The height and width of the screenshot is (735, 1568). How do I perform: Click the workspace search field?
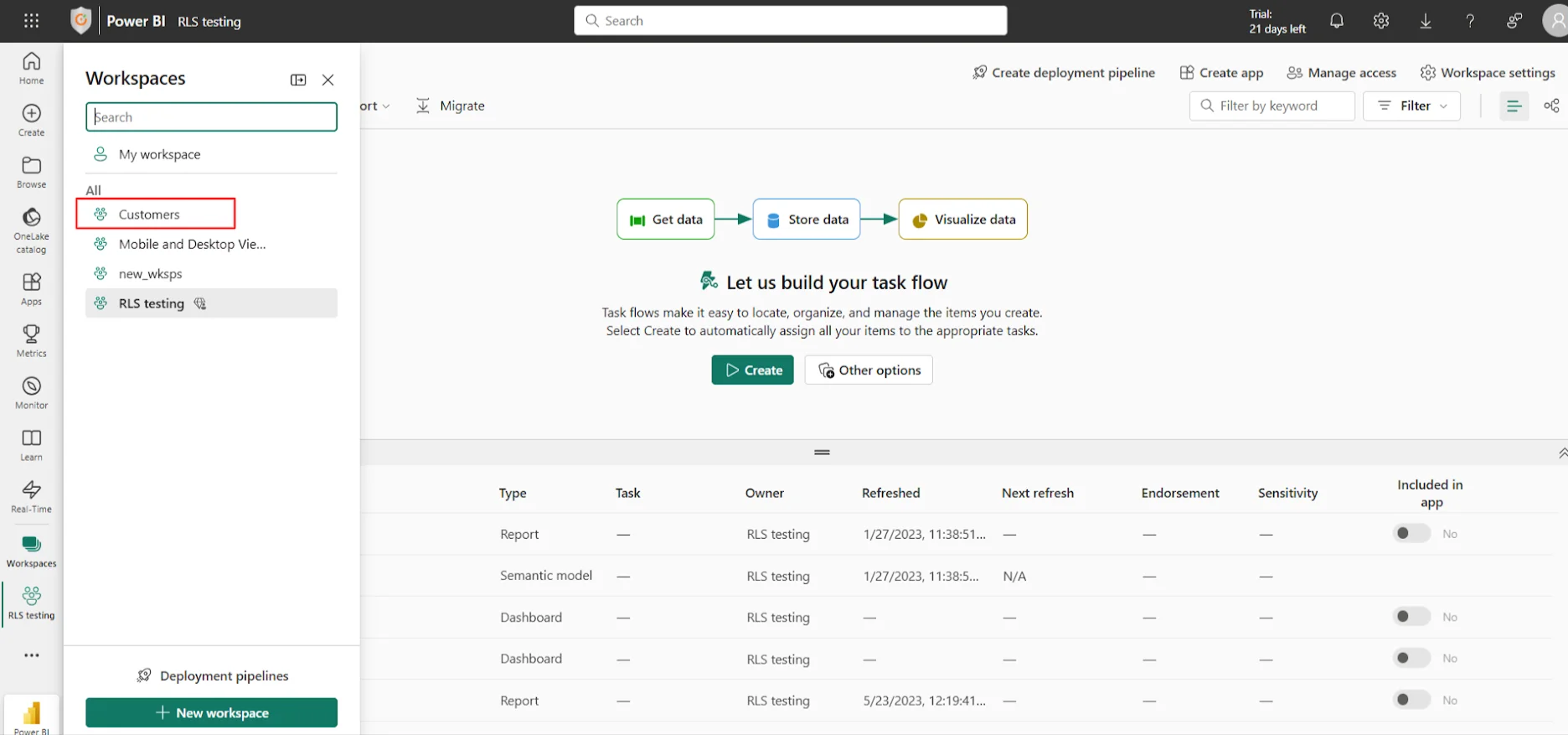point(211,116)
